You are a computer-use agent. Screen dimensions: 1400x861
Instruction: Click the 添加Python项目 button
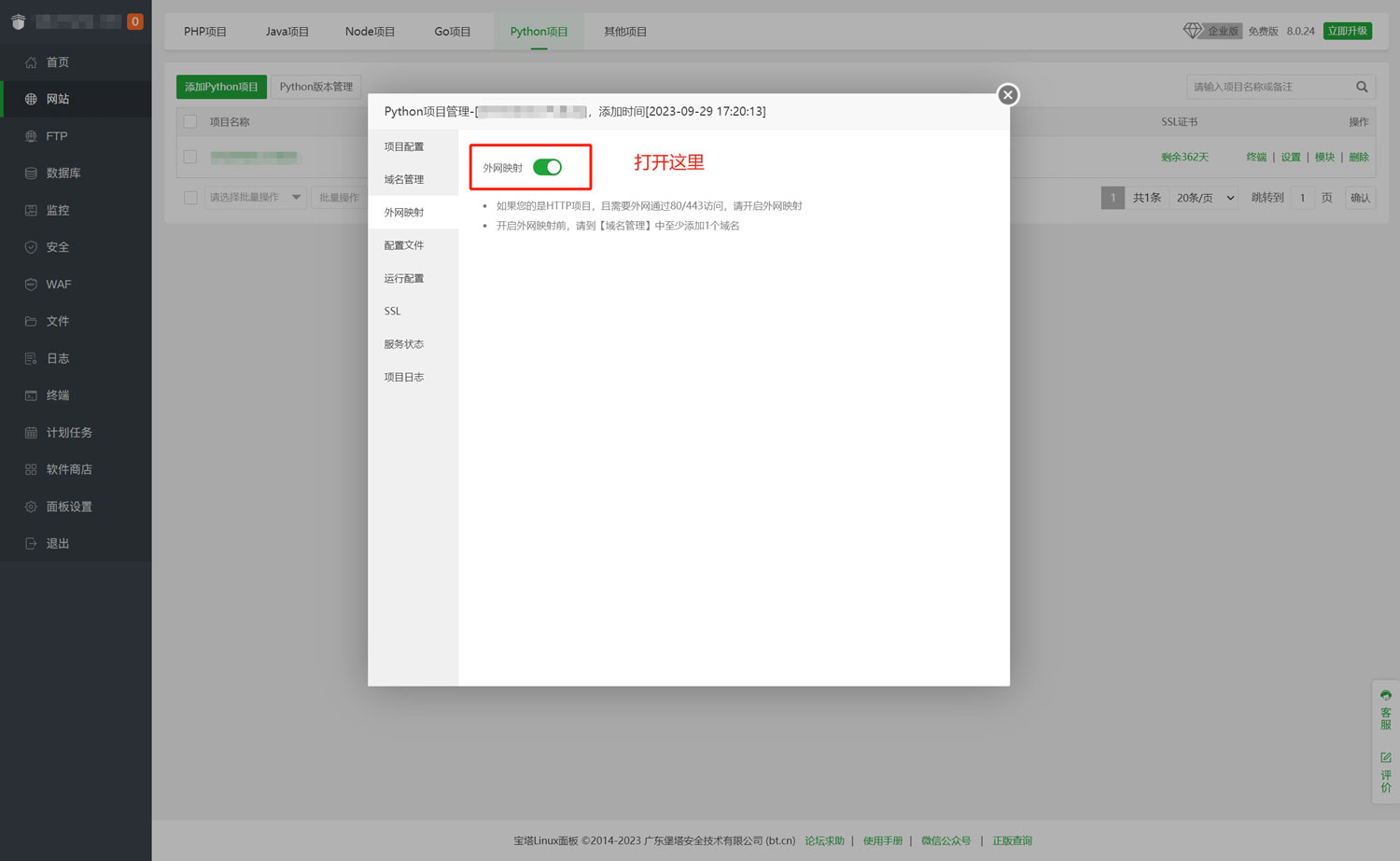[221, 86]
